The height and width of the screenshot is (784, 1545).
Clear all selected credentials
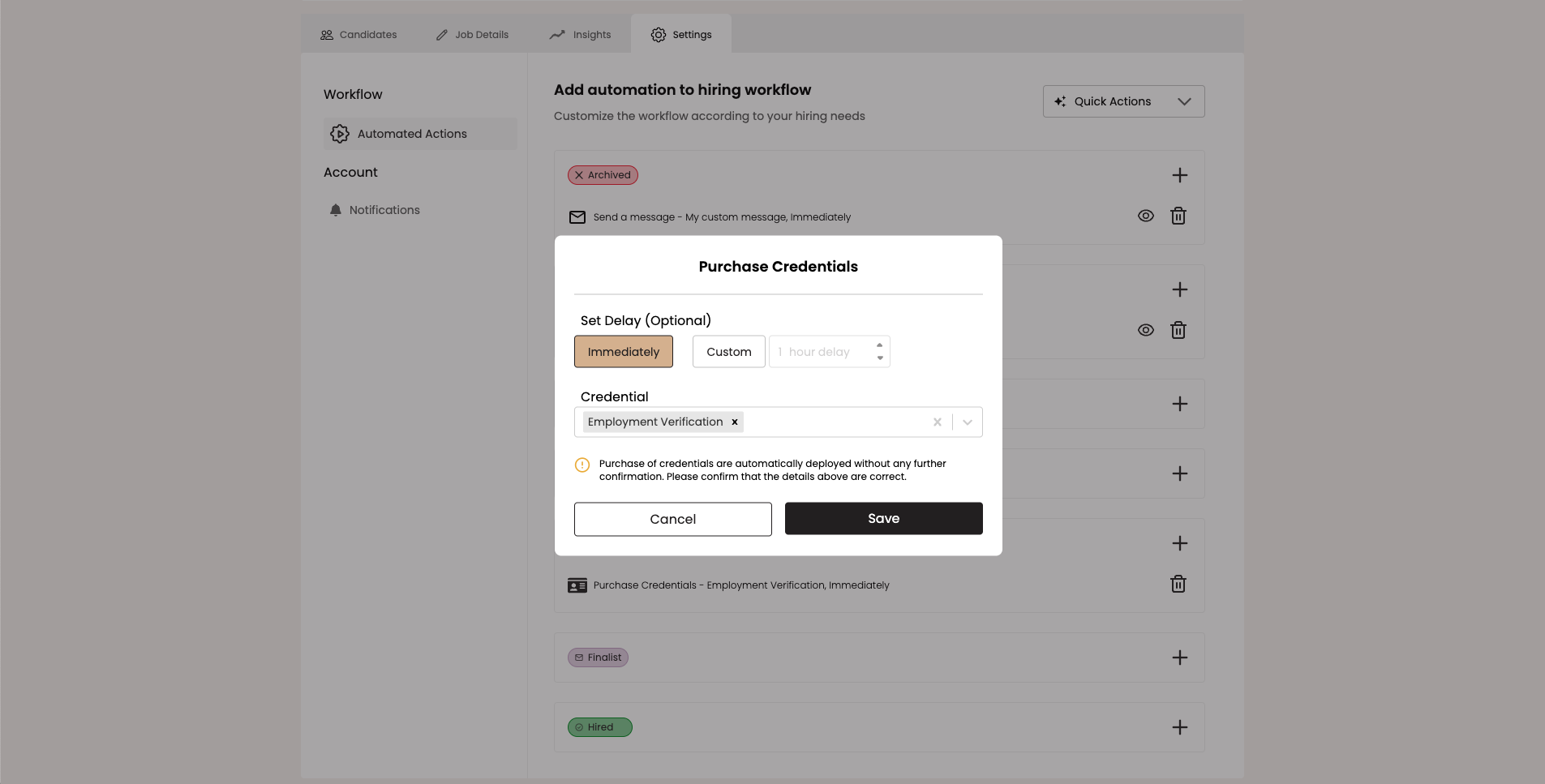pyautogui.click(x=937, y=422)
